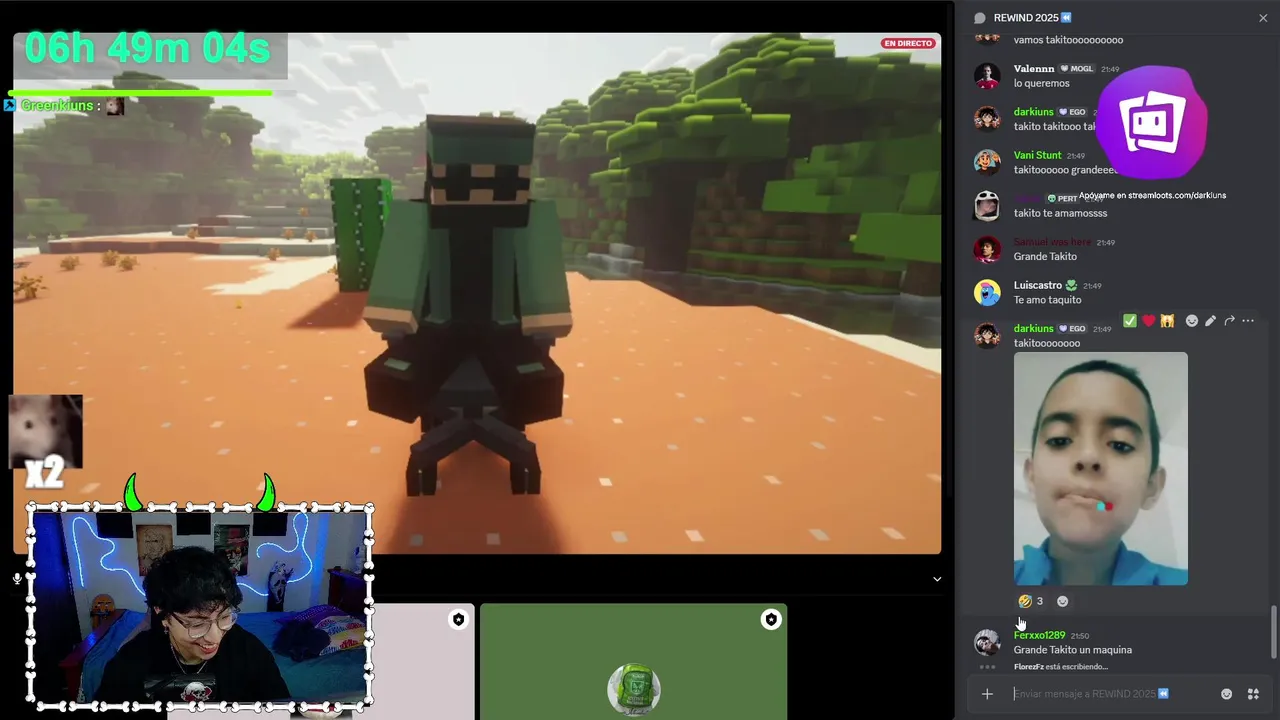Toggle the laughing emoji reaction with count 3
The image size is (1280, 720).
click(1031, 601)
